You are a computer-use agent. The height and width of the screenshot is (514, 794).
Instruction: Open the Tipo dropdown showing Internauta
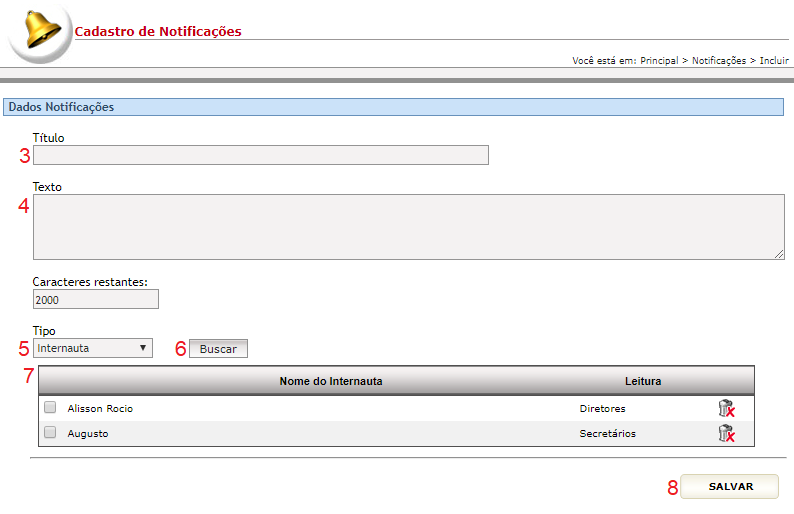(x=93, y=348)
